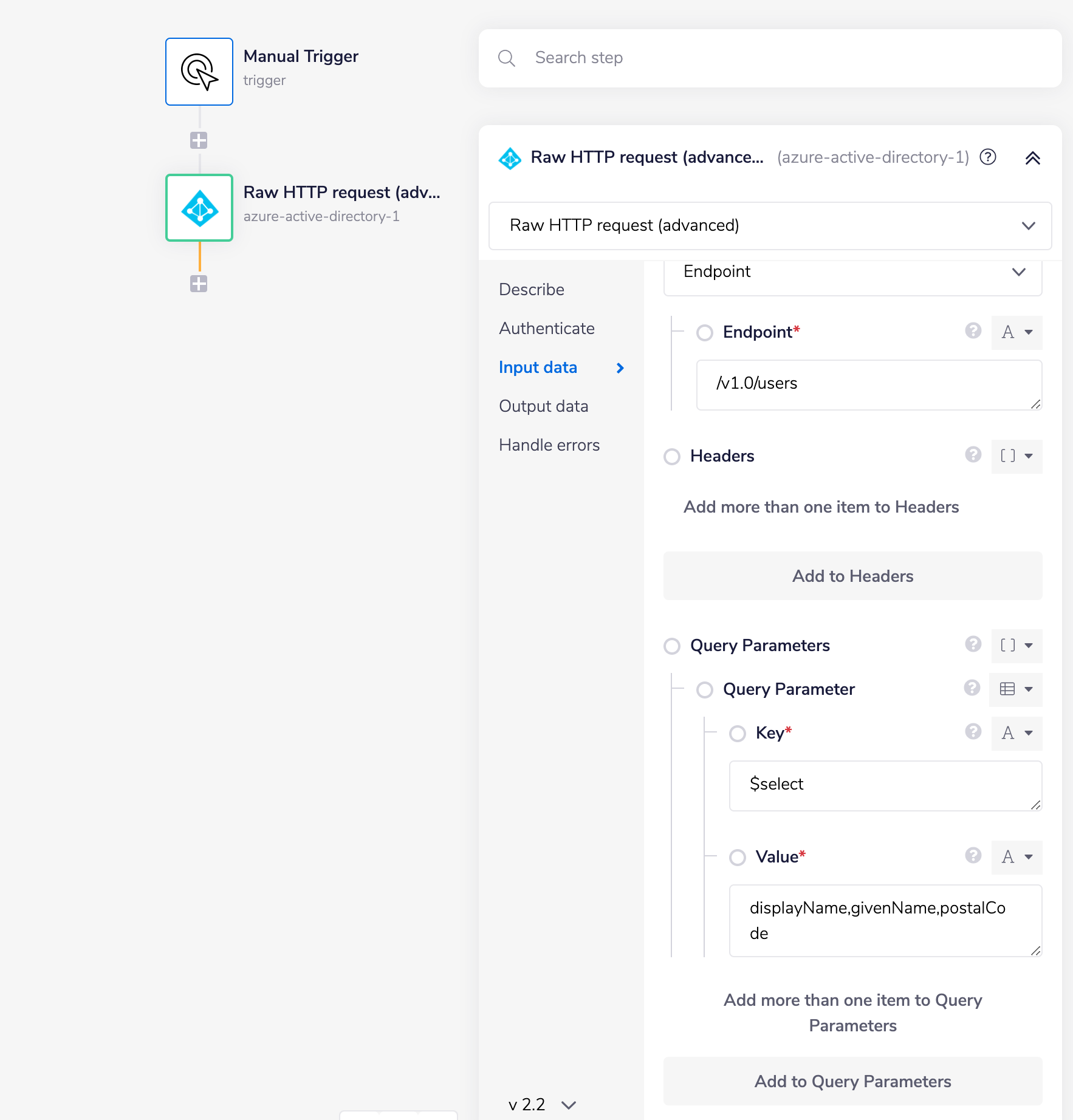Open the Raw HTTP request (advanced) operation dropdown

pyautogui.click(x=770, y=225)
